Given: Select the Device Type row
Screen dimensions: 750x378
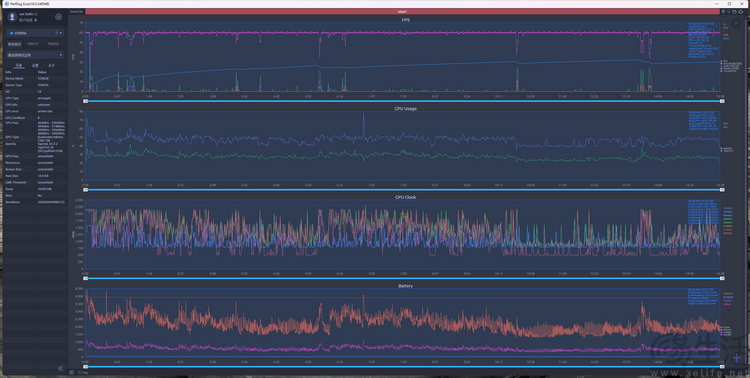Looking at the screenshot, I should click(x=35, y=85).
